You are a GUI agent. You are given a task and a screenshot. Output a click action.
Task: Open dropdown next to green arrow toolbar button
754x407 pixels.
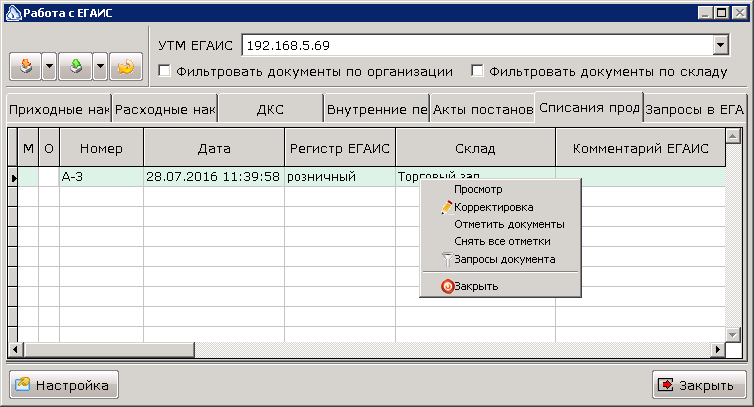tap(100, 66)
